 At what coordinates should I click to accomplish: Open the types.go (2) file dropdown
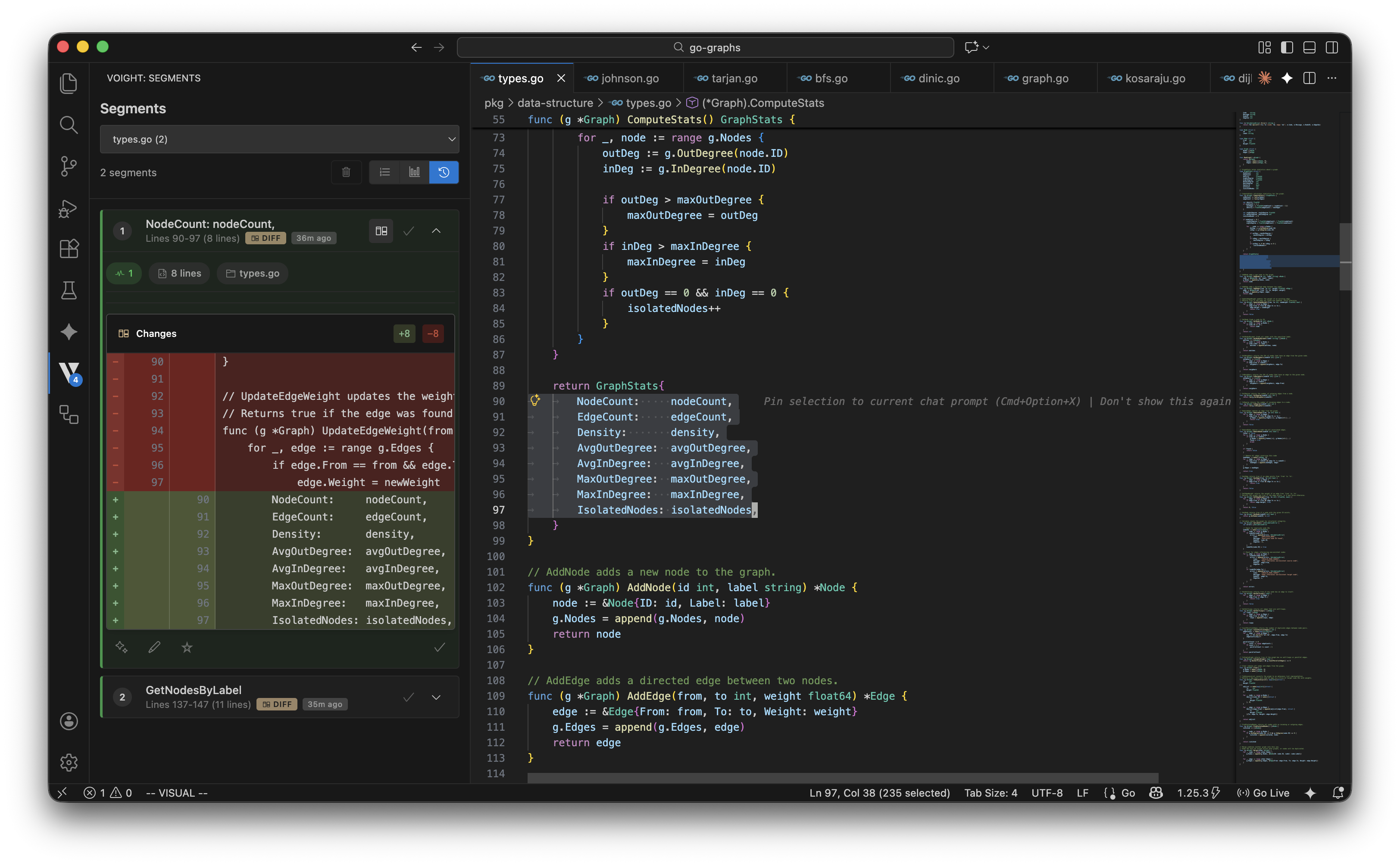tap(280, 139)
